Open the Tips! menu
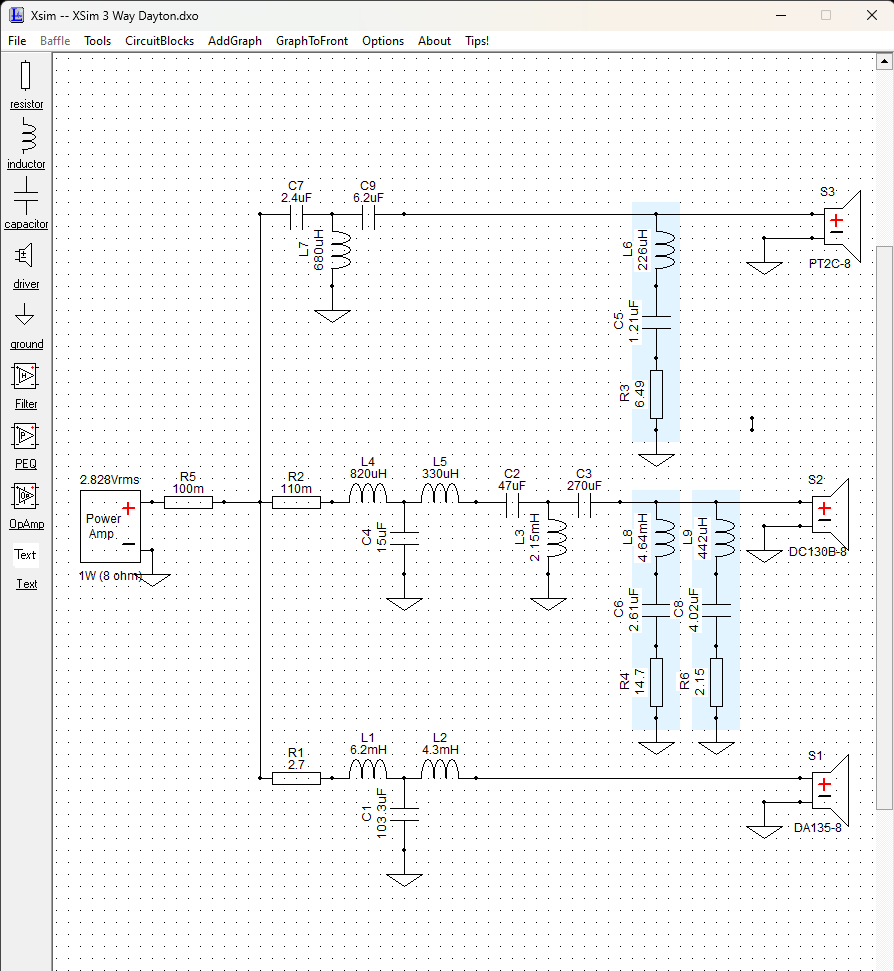 477,41
